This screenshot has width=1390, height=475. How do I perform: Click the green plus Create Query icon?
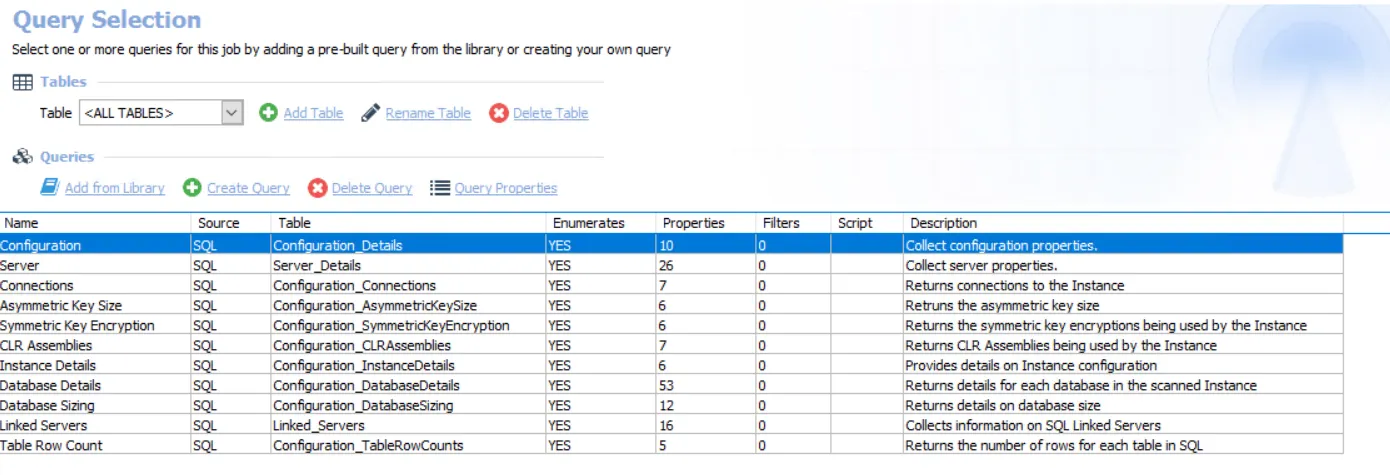pos(192,187)
